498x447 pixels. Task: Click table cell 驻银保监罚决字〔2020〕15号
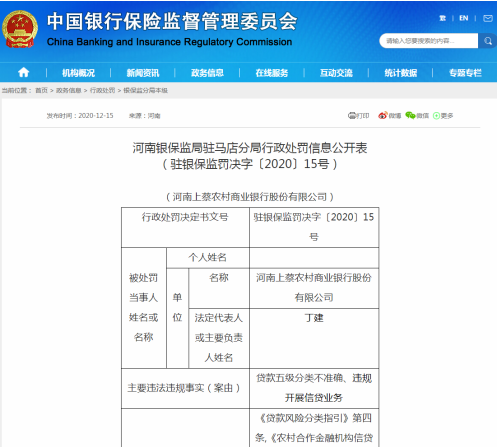(x=314, y=227)
